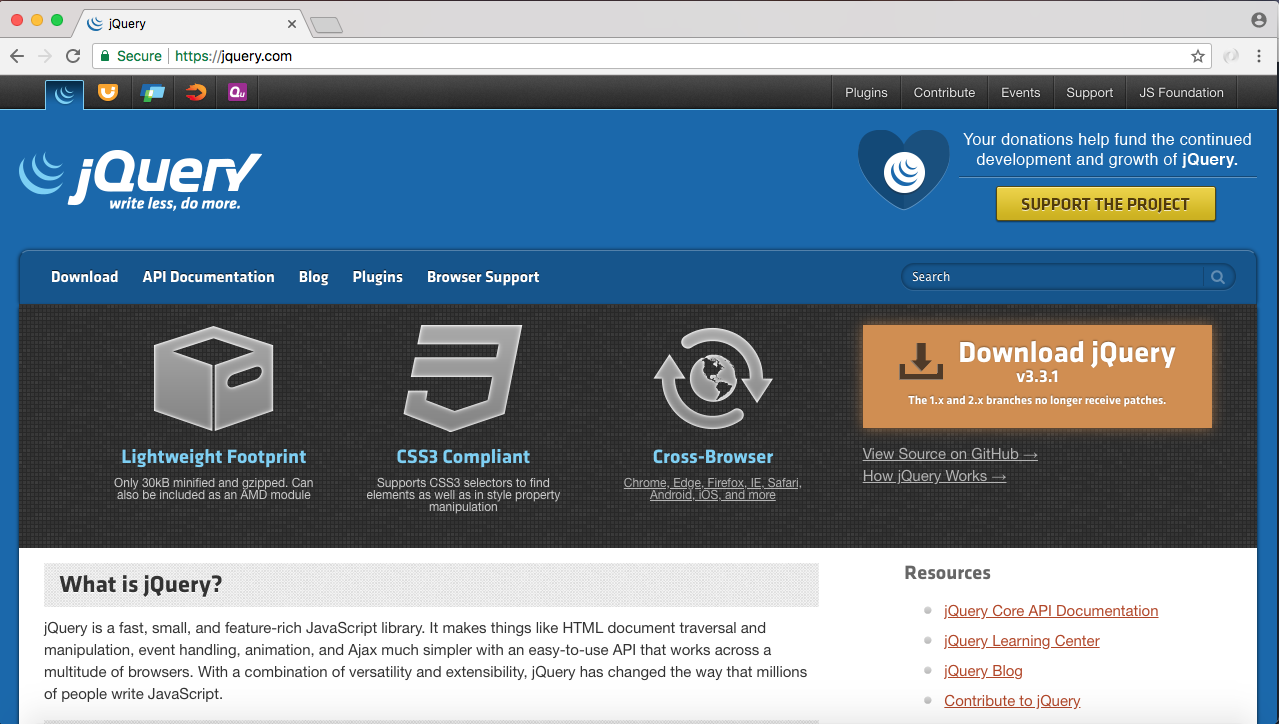Open Blog in navigation bar
The image size is (1279, 724).
313,277
